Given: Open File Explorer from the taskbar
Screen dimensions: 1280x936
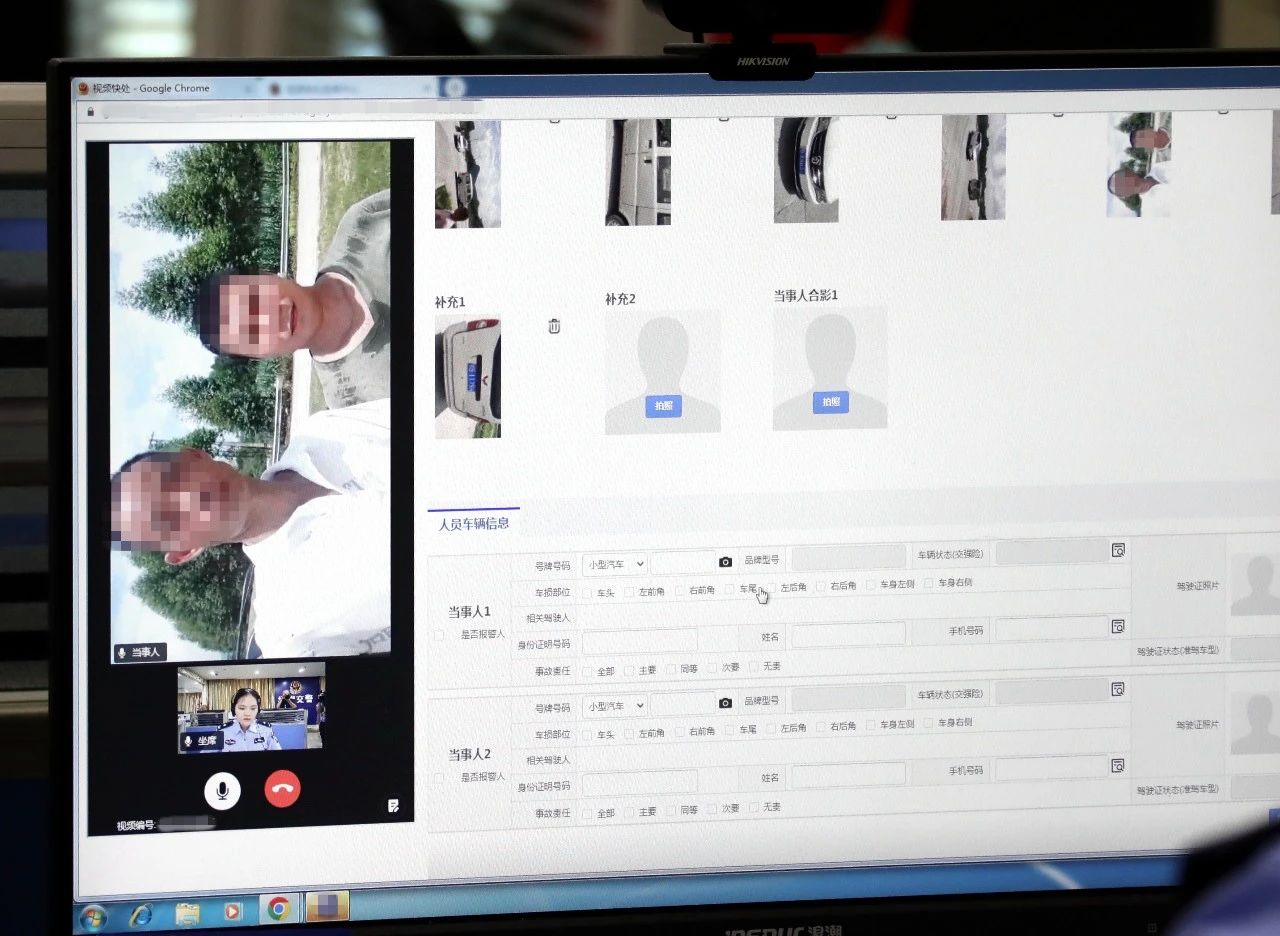Looking at the screenshot, I should [187, 912].
